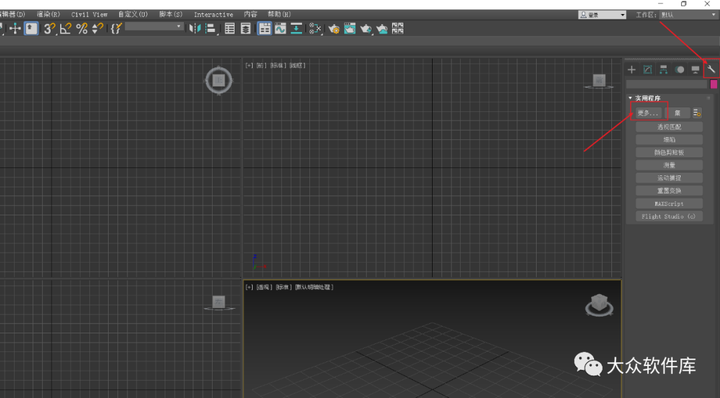720x398 pixels.
Task: Click the circled ViewCube in top-left viewport
Action: tap(219, 81)
